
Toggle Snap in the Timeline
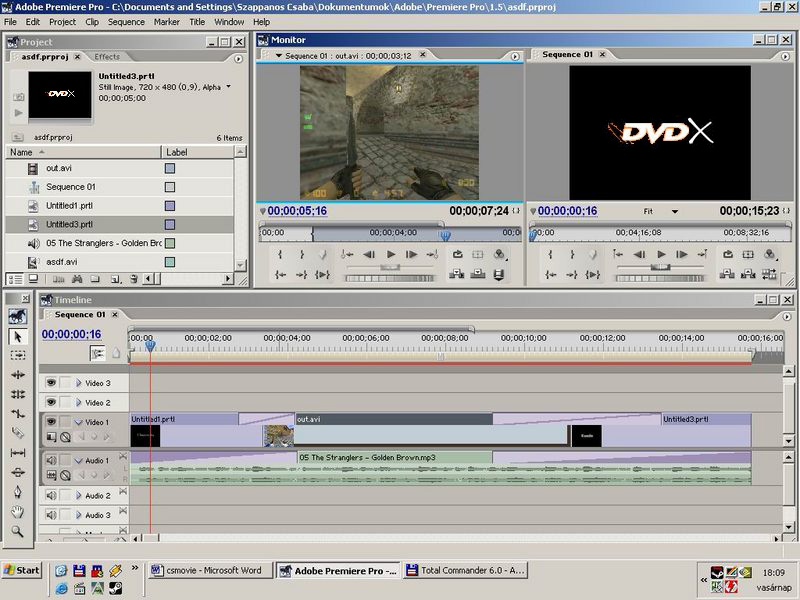pos(97,353)
